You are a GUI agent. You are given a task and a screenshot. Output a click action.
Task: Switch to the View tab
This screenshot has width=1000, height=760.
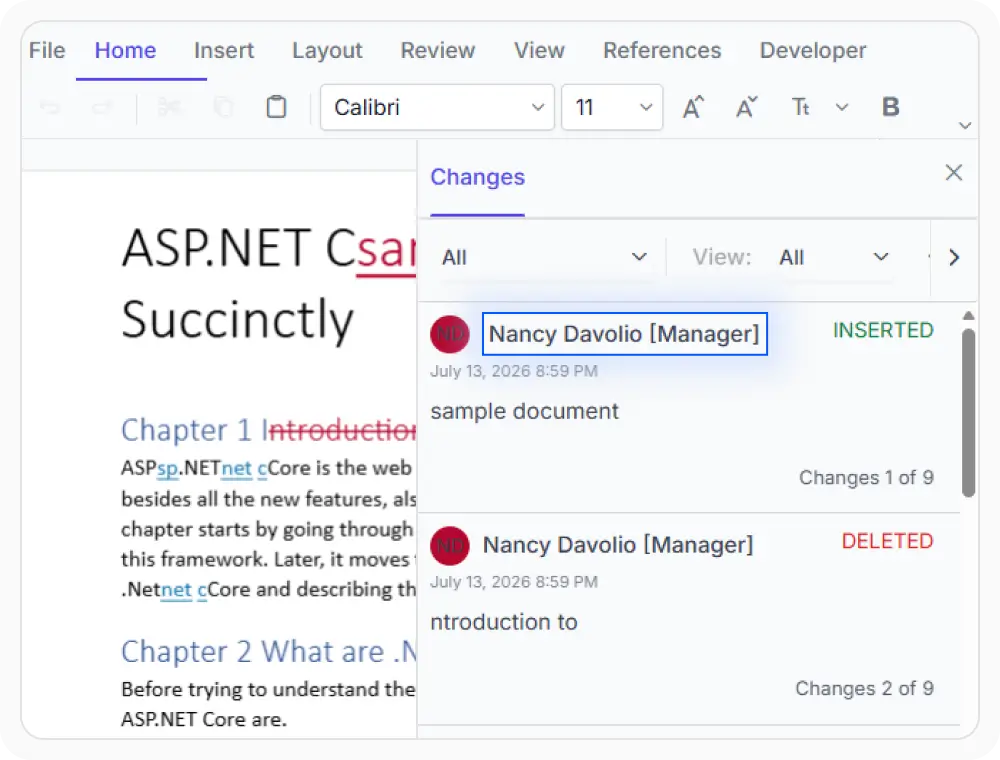pos(540,50)
